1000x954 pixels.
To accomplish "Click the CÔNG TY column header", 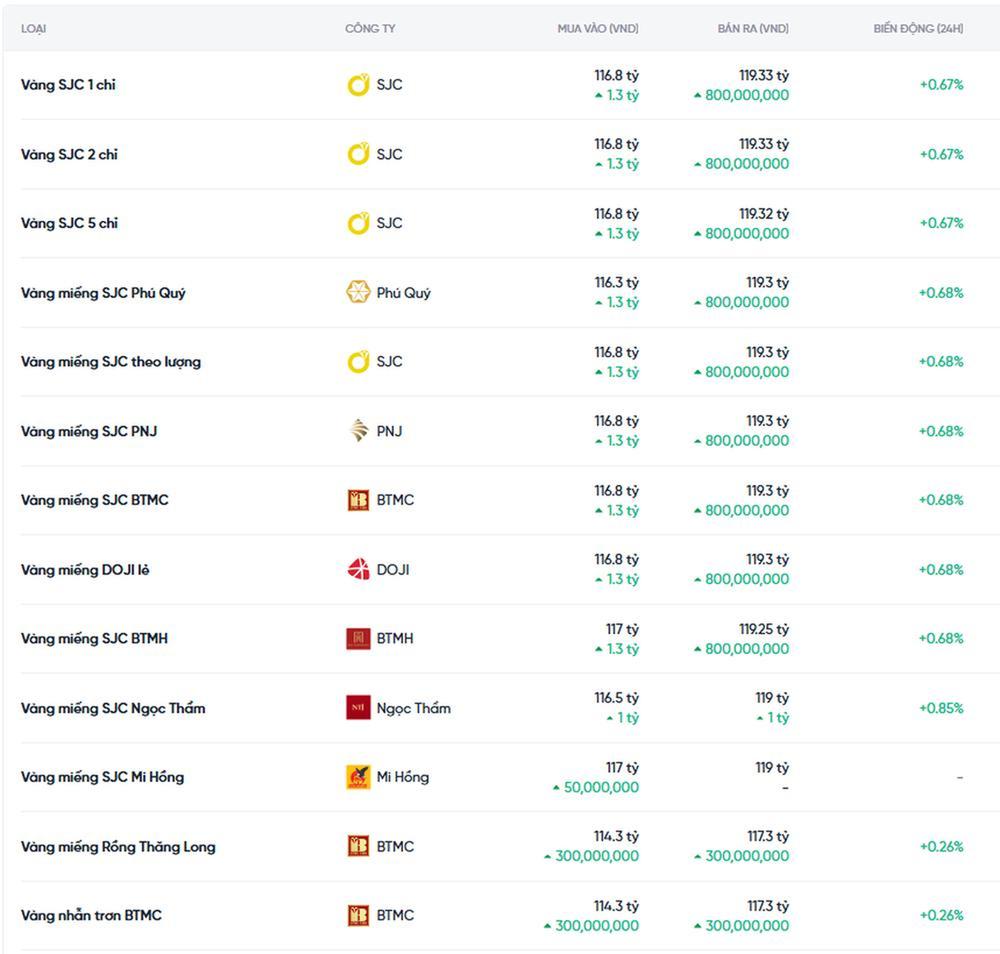I will coord(370,29).
